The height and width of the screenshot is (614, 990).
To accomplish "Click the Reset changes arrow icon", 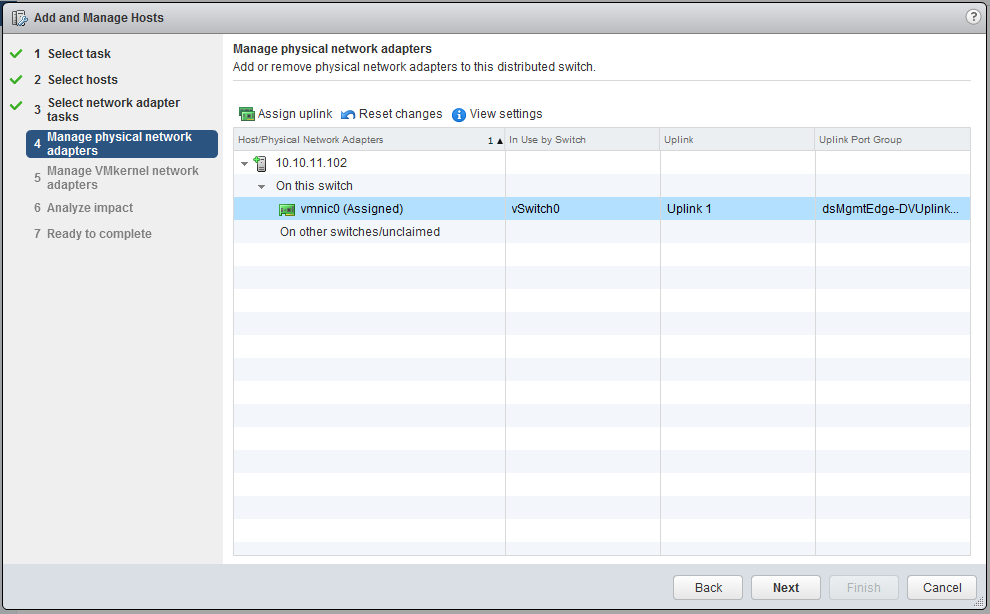I will click(348, 114).
